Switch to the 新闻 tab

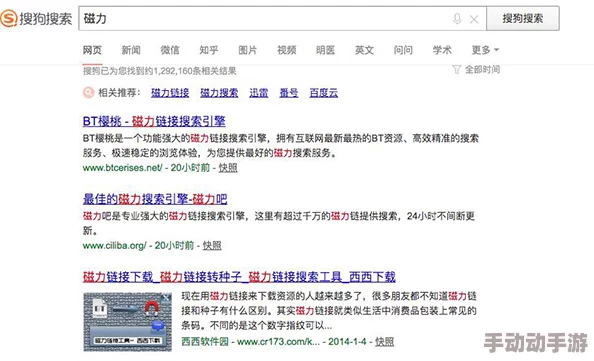131,50
